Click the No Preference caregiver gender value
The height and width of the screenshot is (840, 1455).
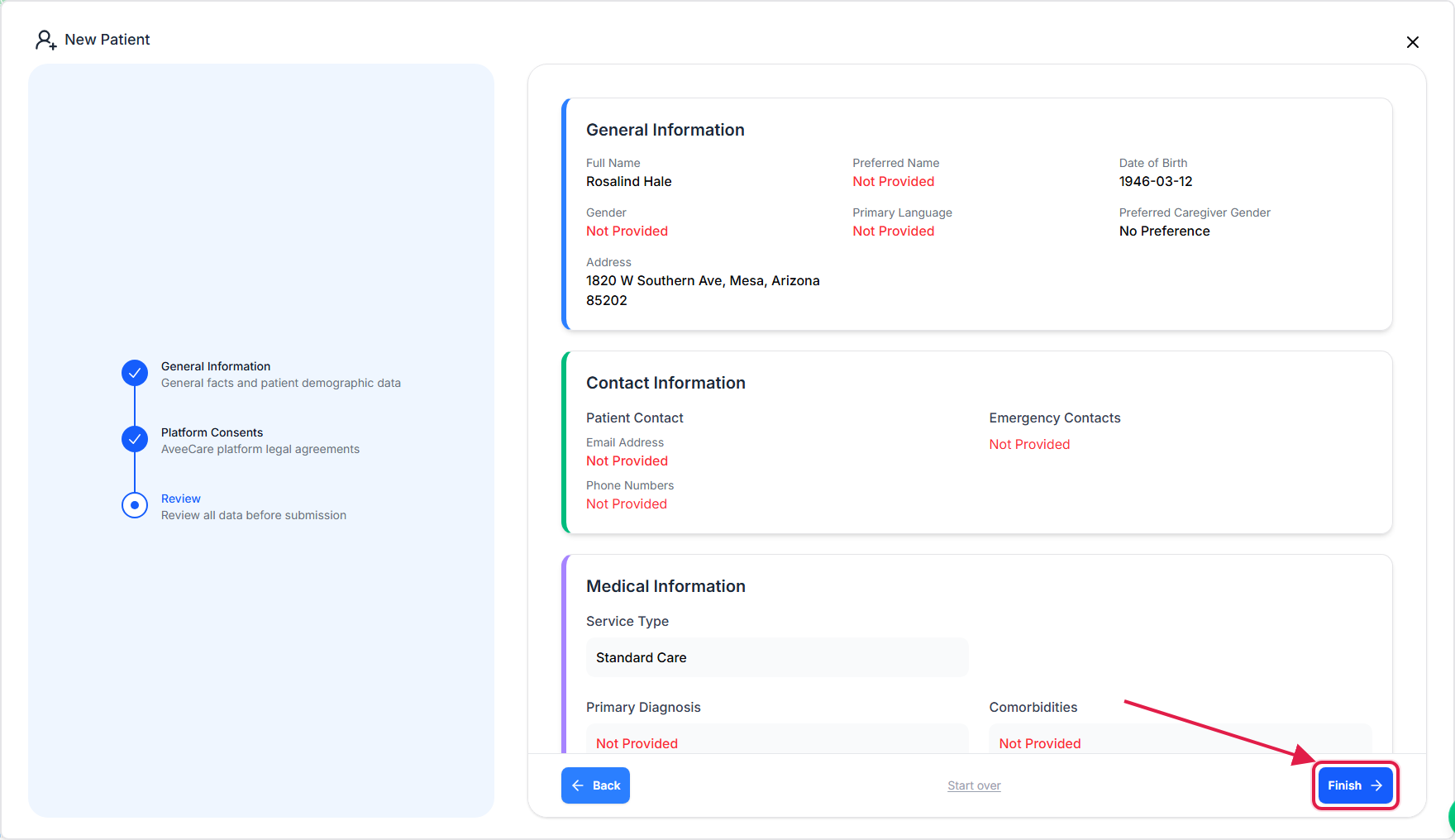[x=1164, y=231]
